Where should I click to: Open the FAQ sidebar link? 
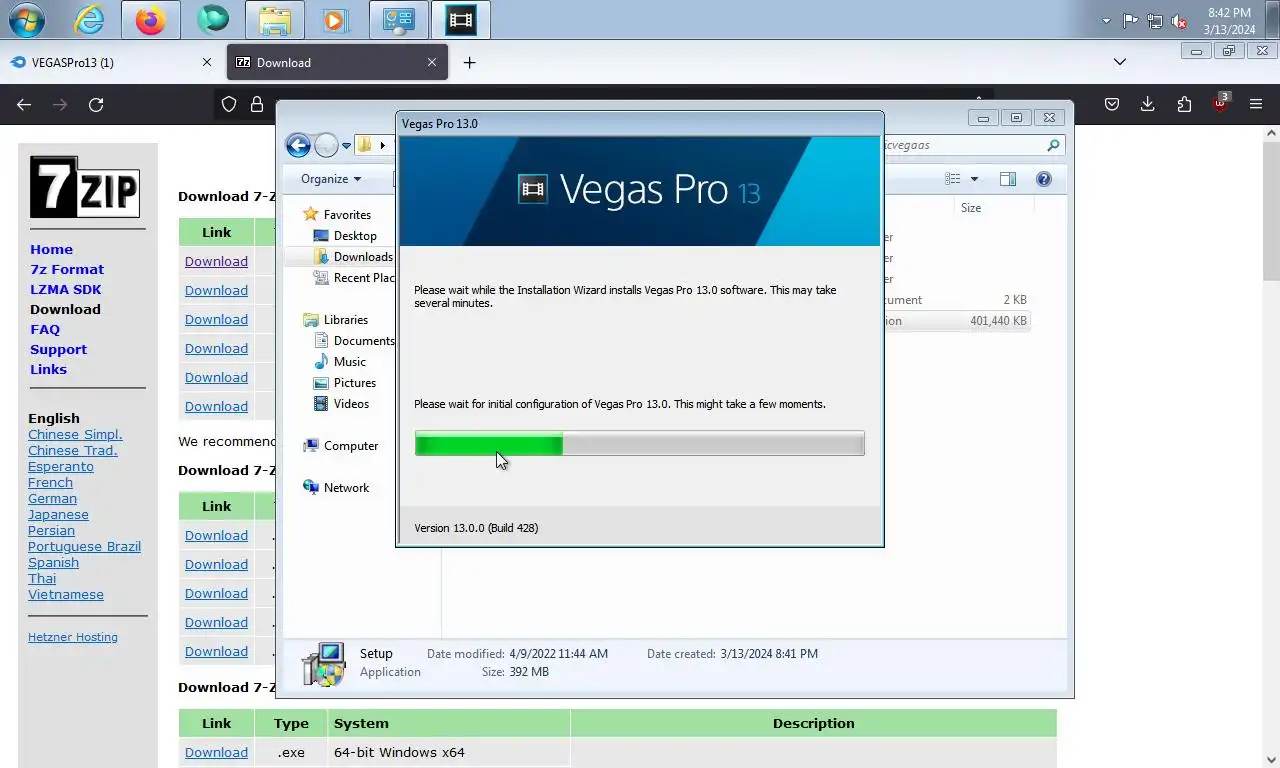click(45, 329)
